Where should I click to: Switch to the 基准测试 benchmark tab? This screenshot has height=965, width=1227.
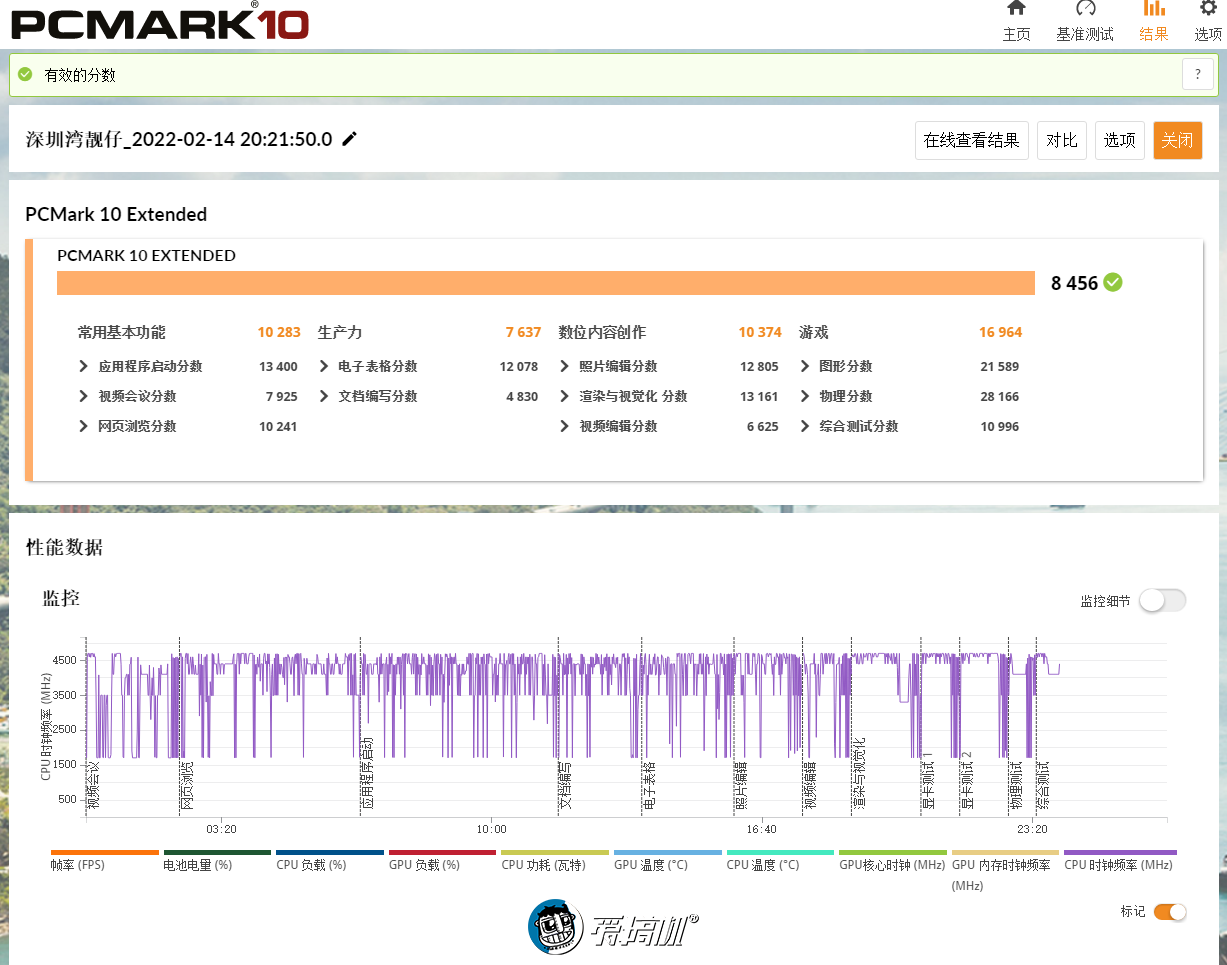[1085, 22]
